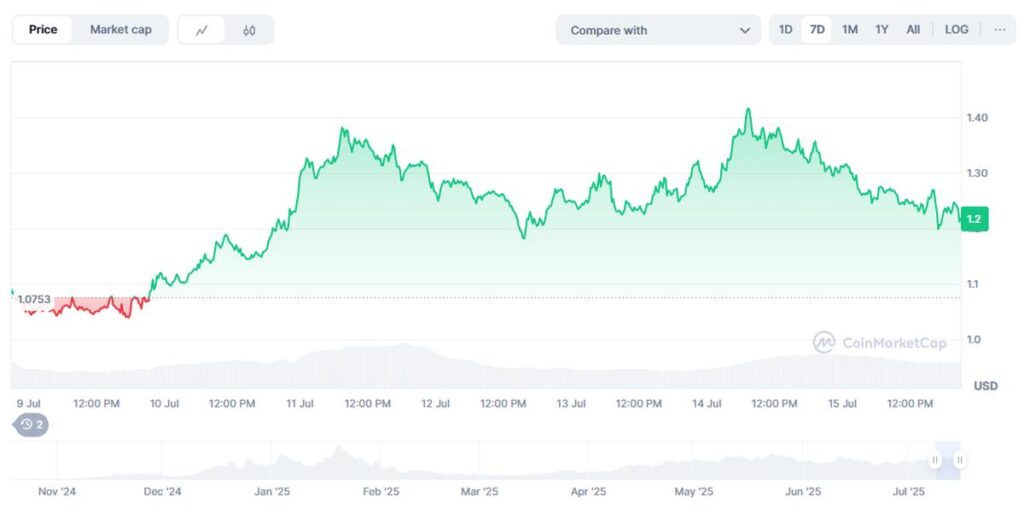Screen dimensions: 1024x521
Task: Click the 1.0 price axis label
Action: pos(973,339)
